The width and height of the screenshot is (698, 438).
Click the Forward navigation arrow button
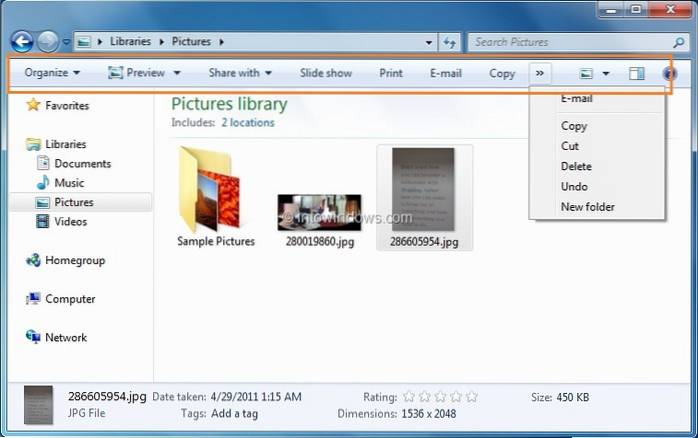[48, 42]
